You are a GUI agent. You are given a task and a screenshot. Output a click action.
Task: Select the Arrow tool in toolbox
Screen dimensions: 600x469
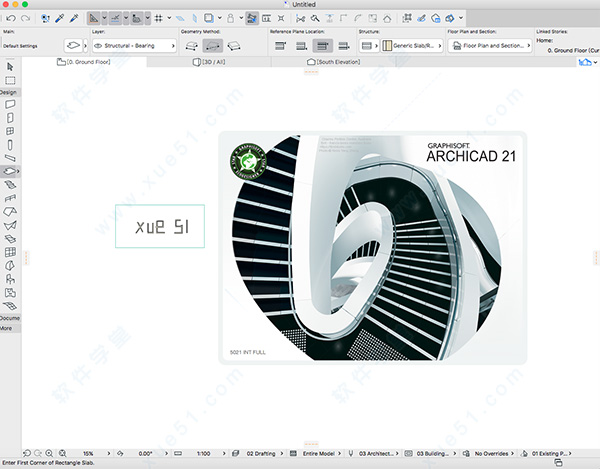point(10,67)
